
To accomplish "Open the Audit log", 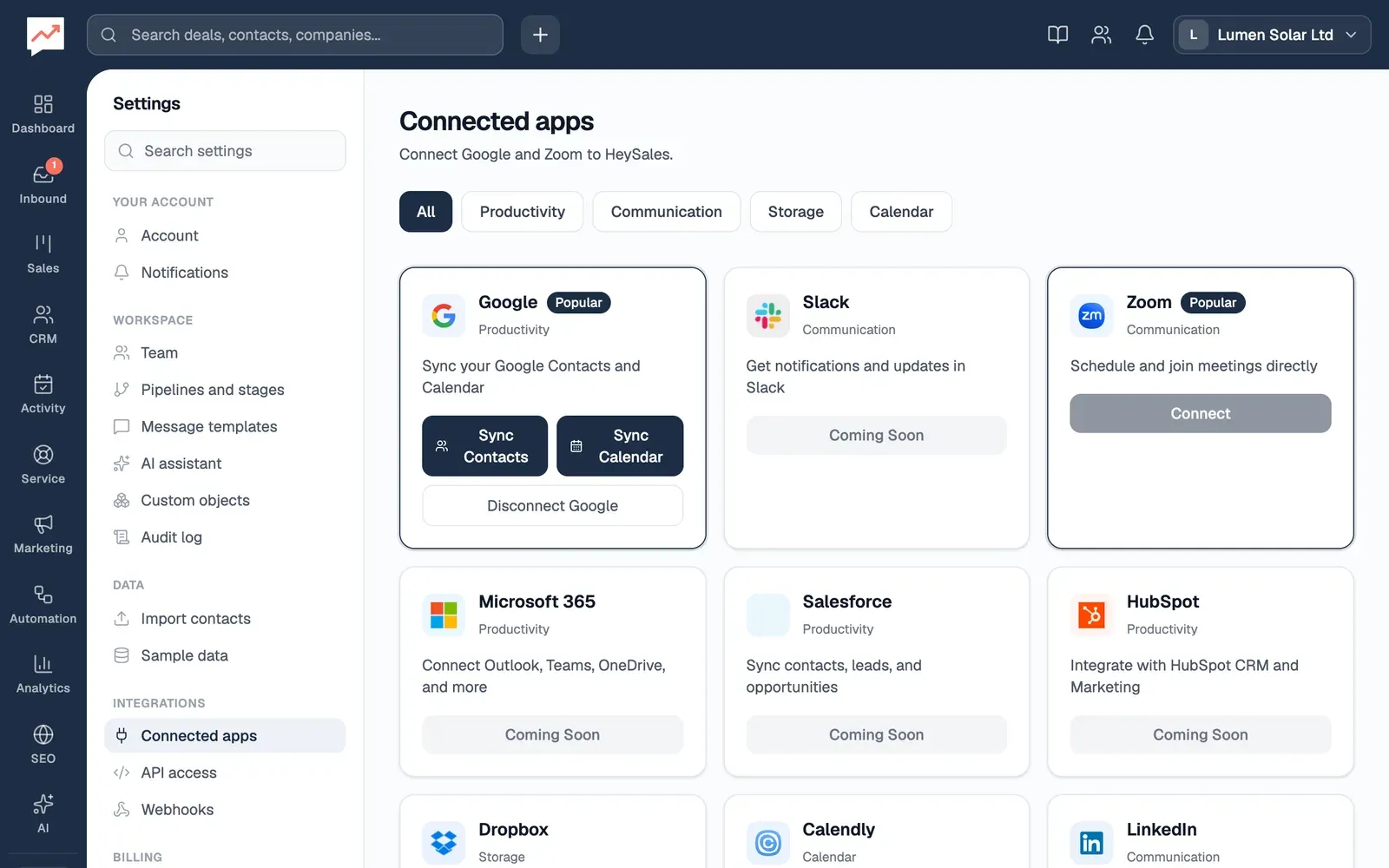I will coord(225,537).
